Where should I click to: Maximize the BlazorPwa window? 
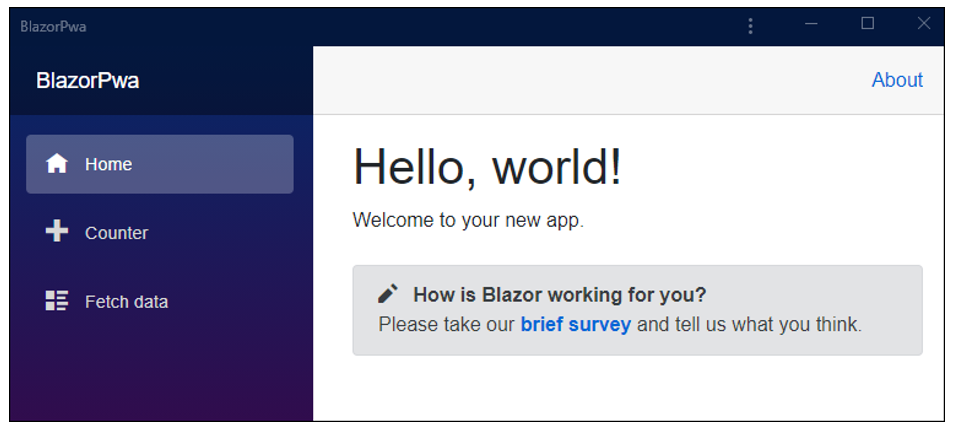point(868,24)
